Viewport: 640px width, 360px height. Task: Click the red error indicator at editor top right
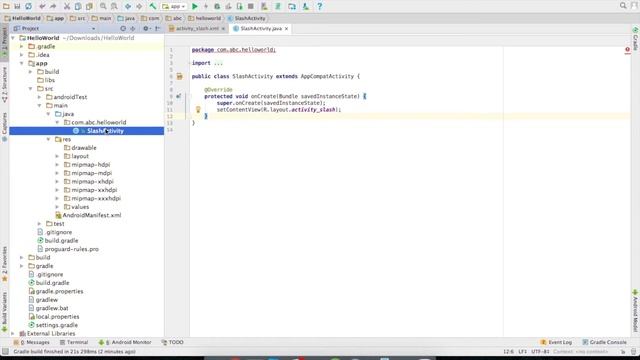click(627, 49)
